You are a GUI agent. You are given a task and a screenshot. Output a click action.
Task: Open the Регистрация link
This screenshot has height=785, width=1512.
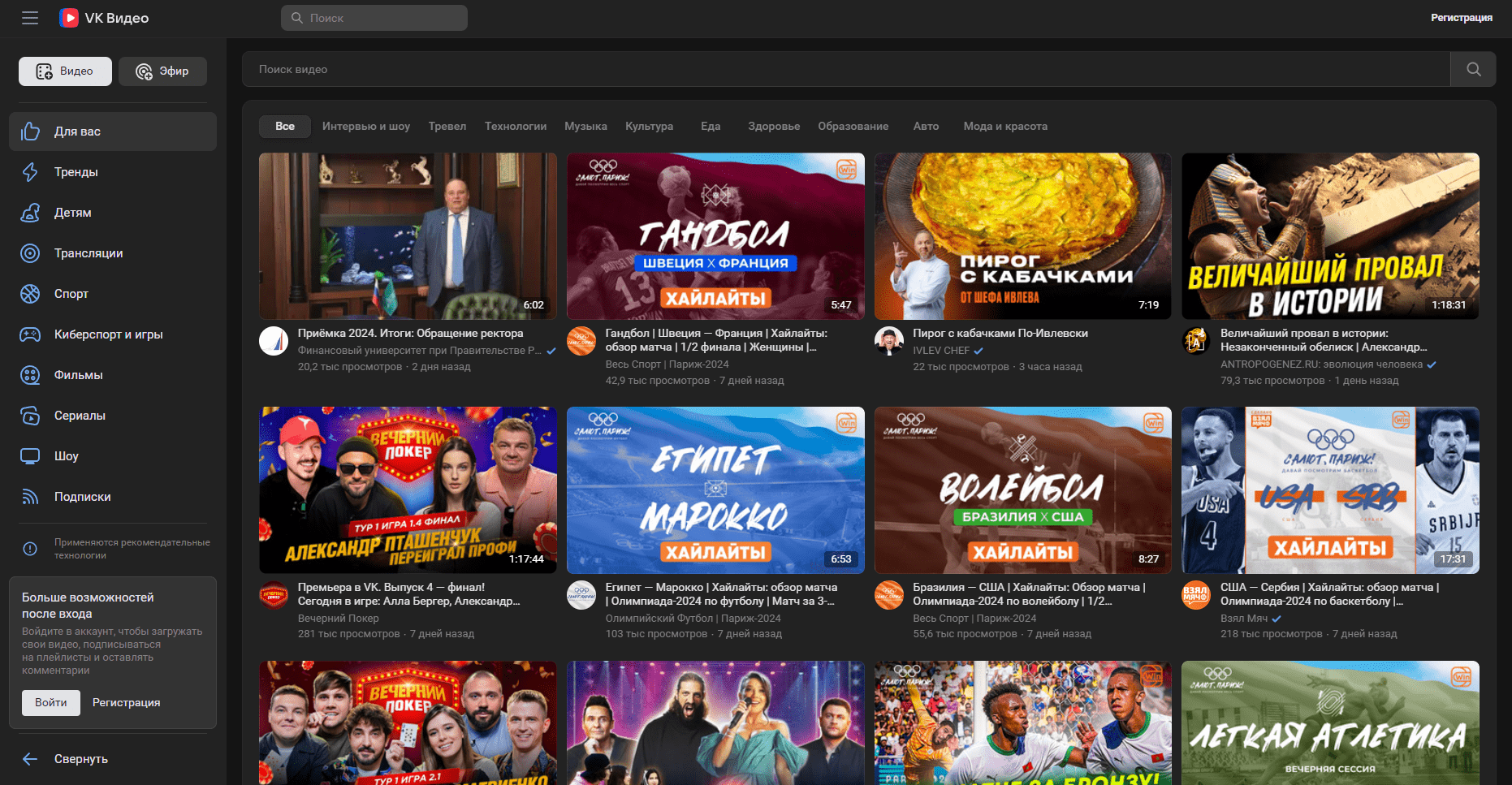pyautogui.click(x=1462, y=17)
